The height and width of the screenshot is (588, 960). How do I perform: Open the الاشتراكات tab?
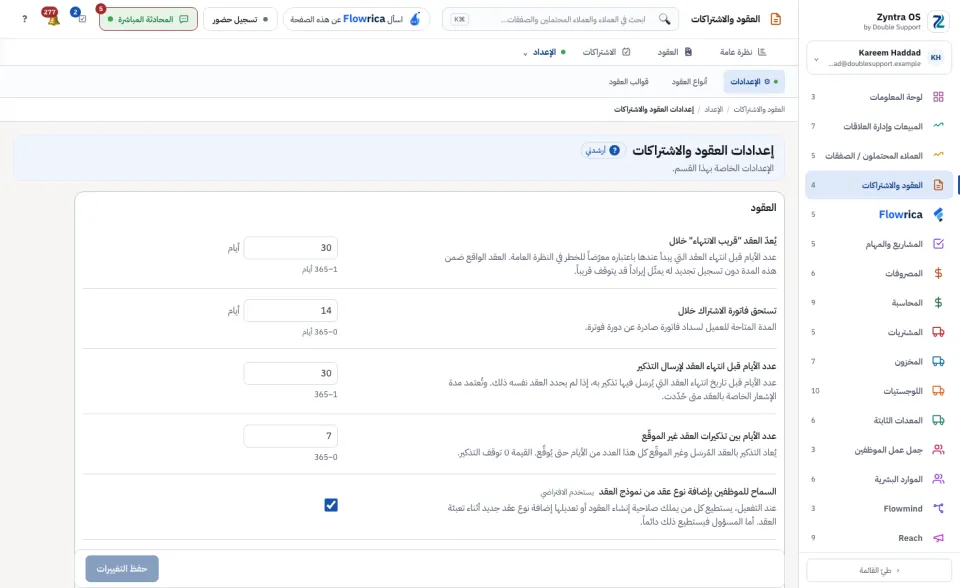click(x=606, y=52)
